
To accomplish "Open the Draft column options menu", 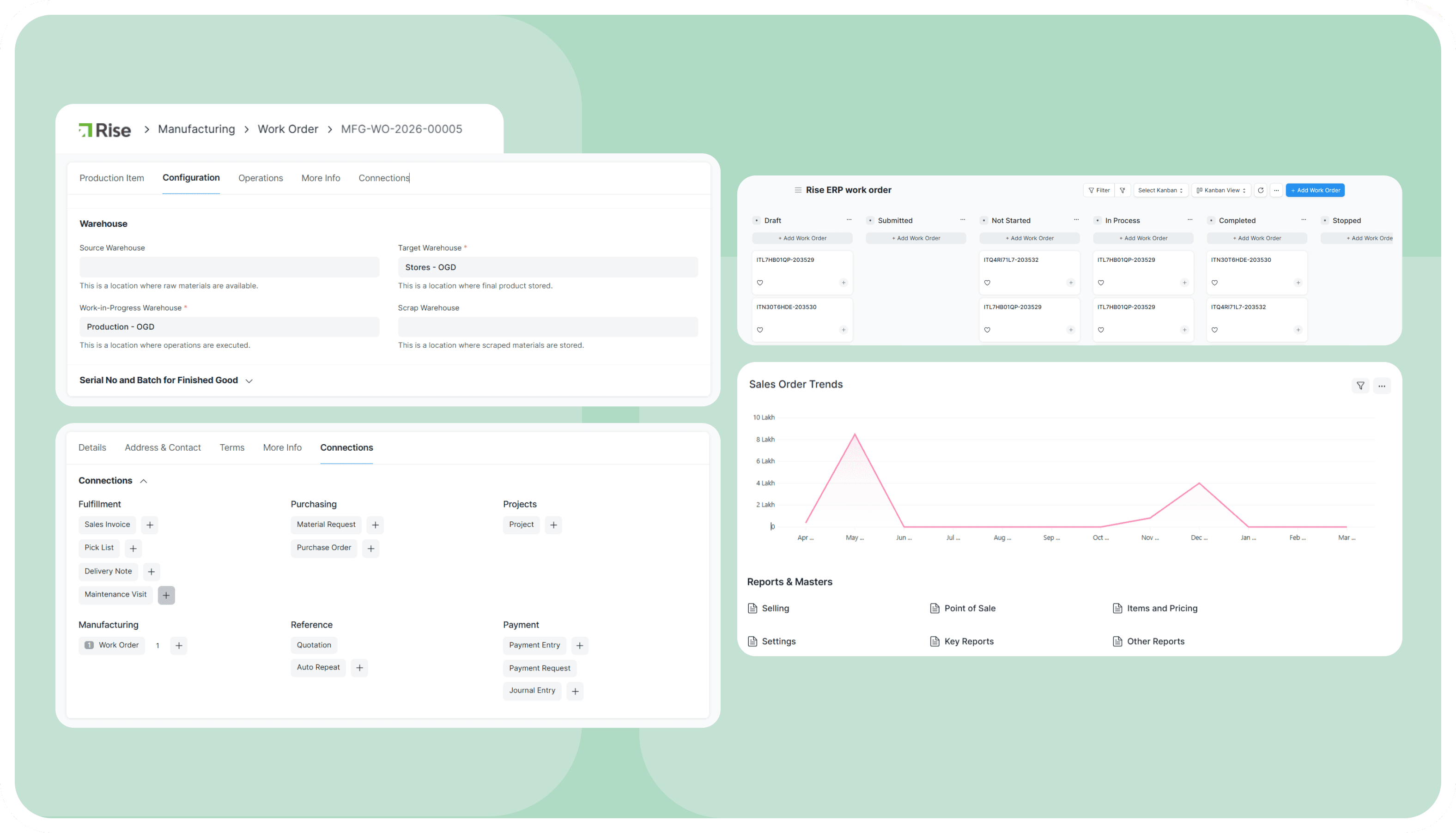I will coord(850,219).
